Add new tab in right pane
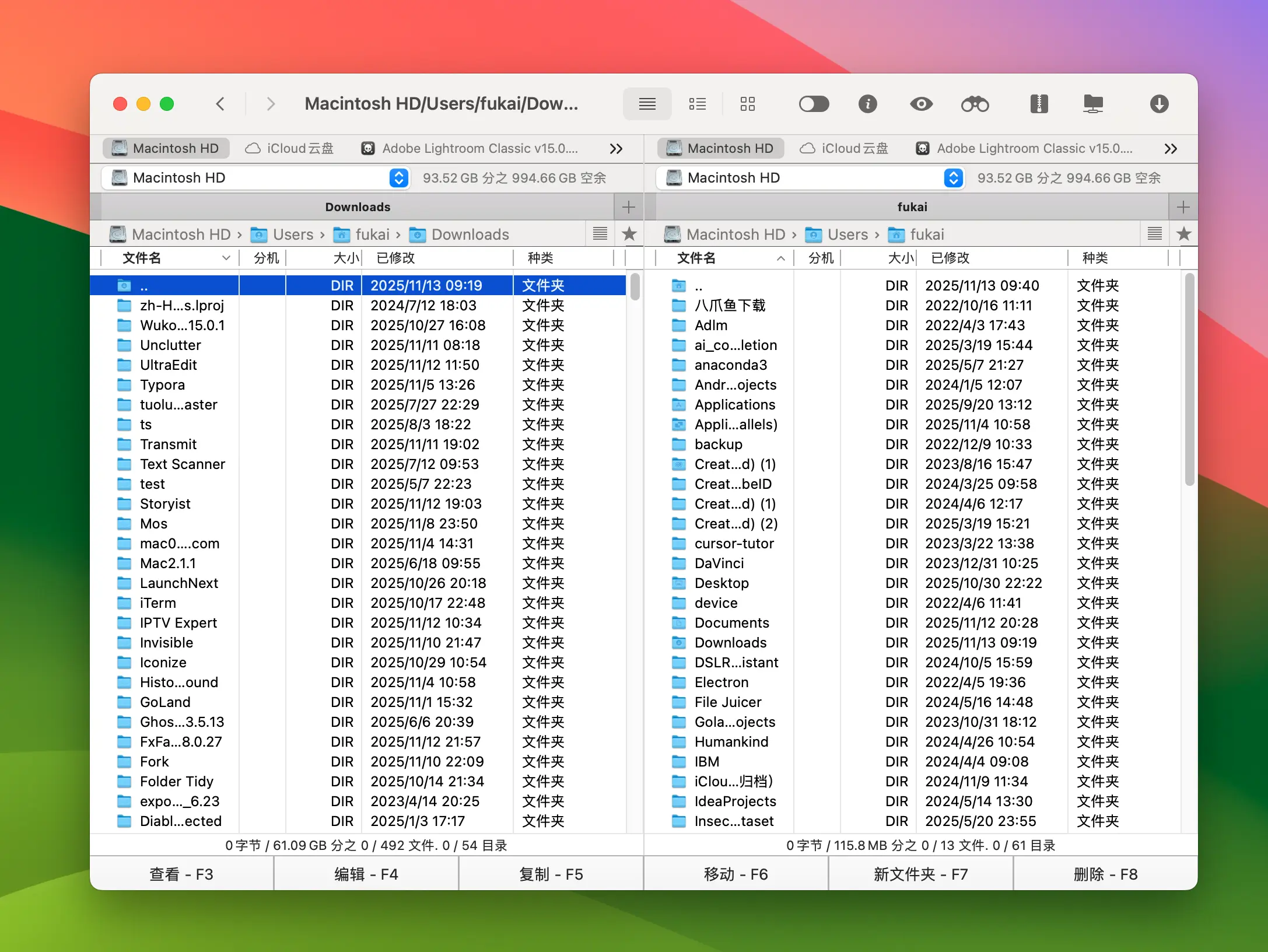 1183,207
